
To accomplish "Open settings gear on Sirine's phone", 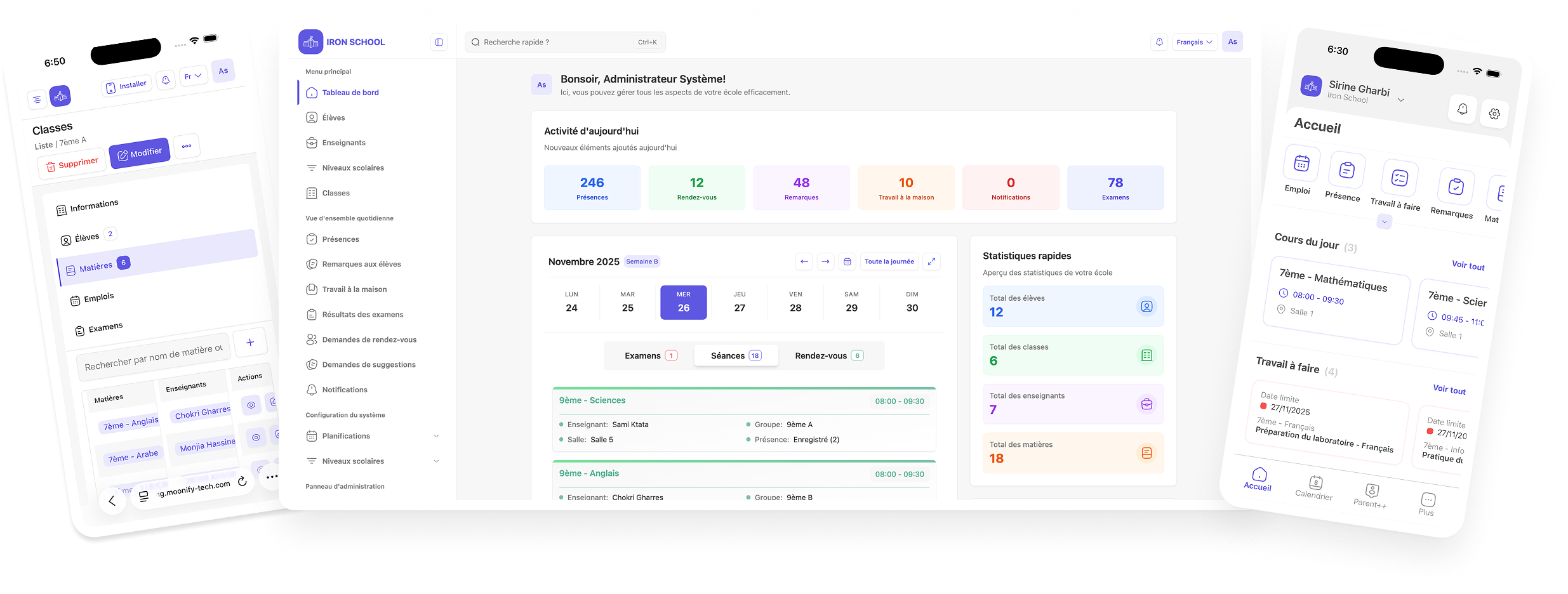I will (1494, 114).
